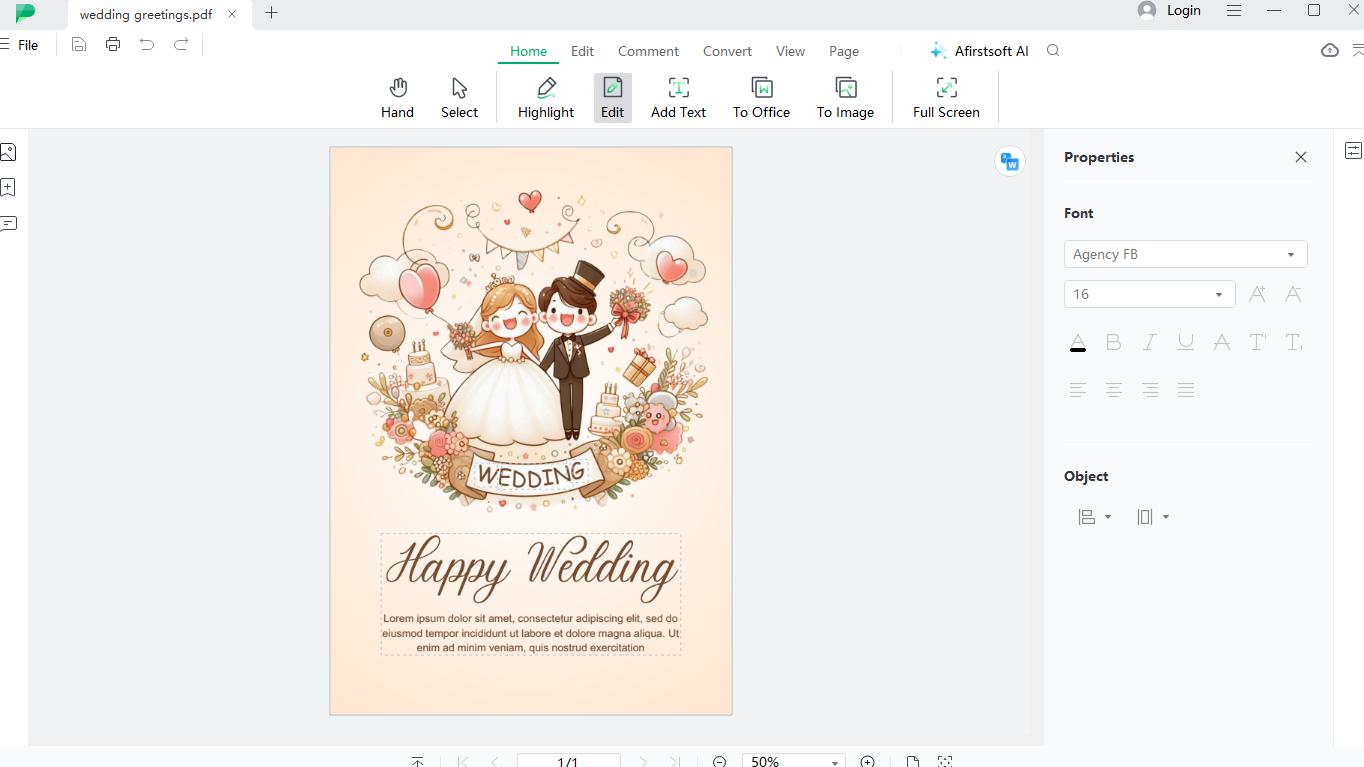Image resolution: width=1364 pixels, height=767 pixels.
Task: Click the Happy Wedding text on page
Action: coord(531,567)
